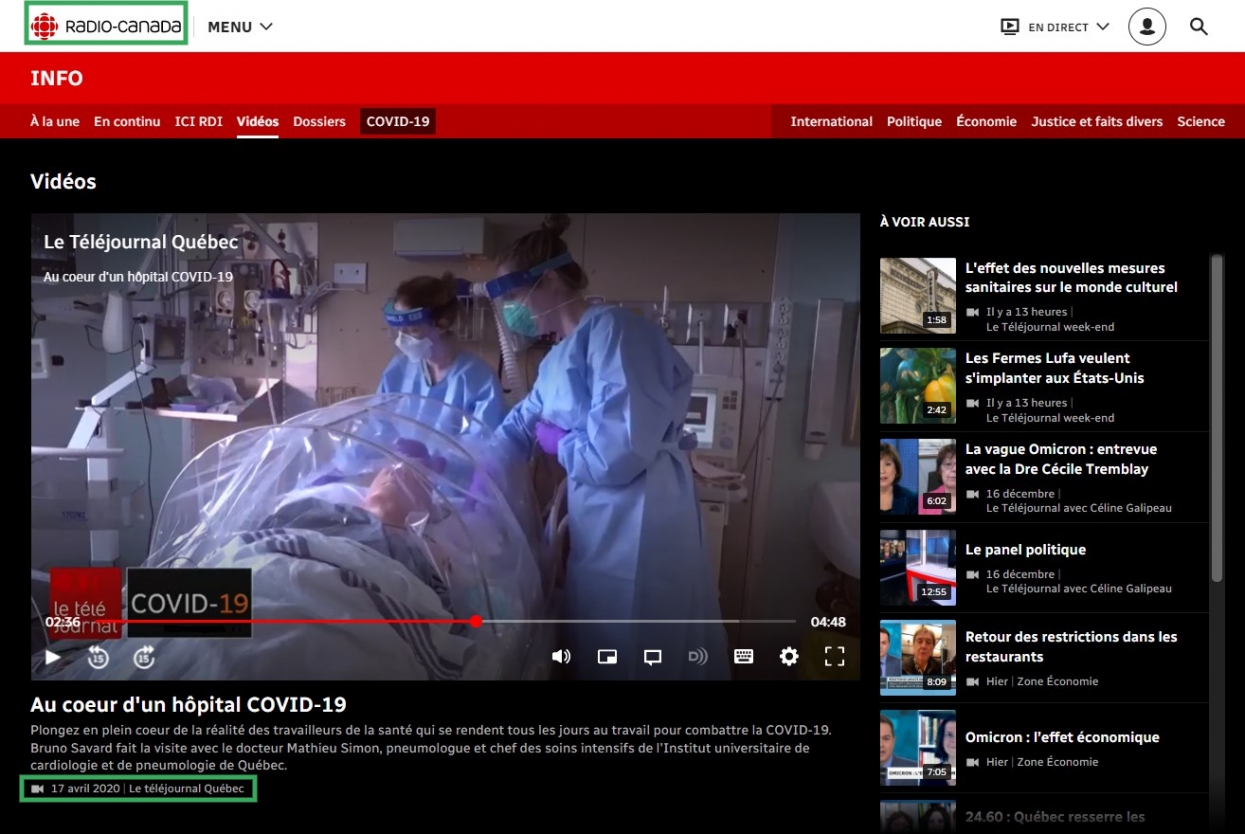The width and height of the screenshot is (1245, 834).
Task: Enter fullscreen video mode
Action: [x=834, y=657]
